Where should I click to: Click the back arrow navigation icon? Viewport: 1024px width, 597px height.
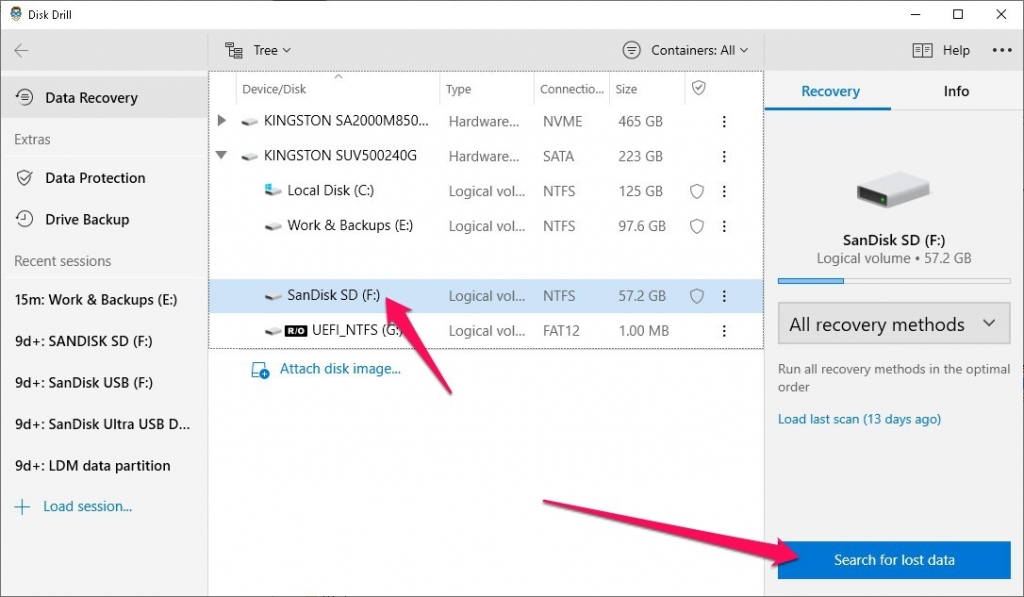pos(22,50)
